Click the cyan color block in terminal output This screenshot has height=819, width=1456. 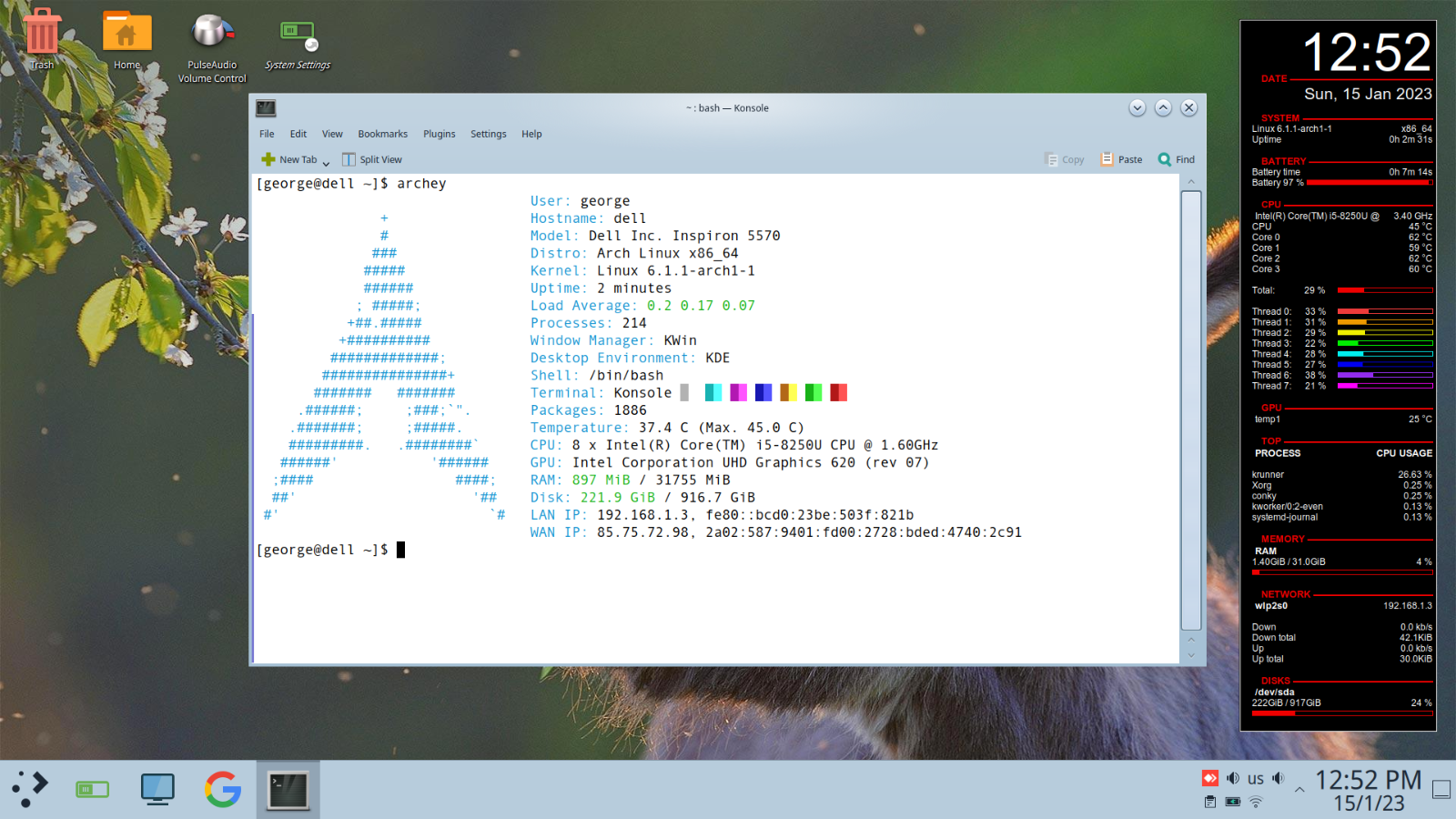(713, 392)
